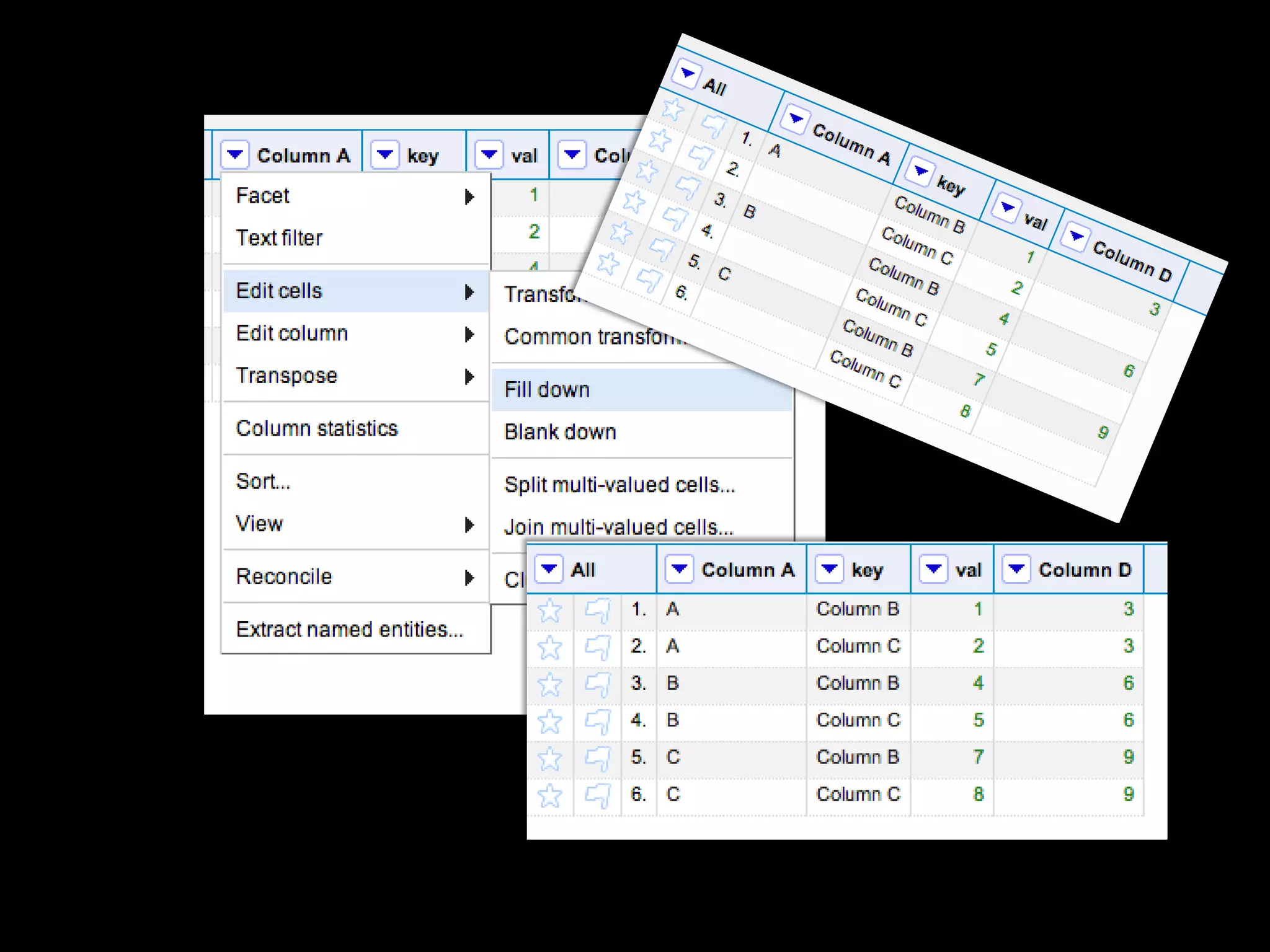The height and width of the screenshot is (952, 1270).
Task: Flag row 1 in bottom table
Action: click(x=598, y=610)
